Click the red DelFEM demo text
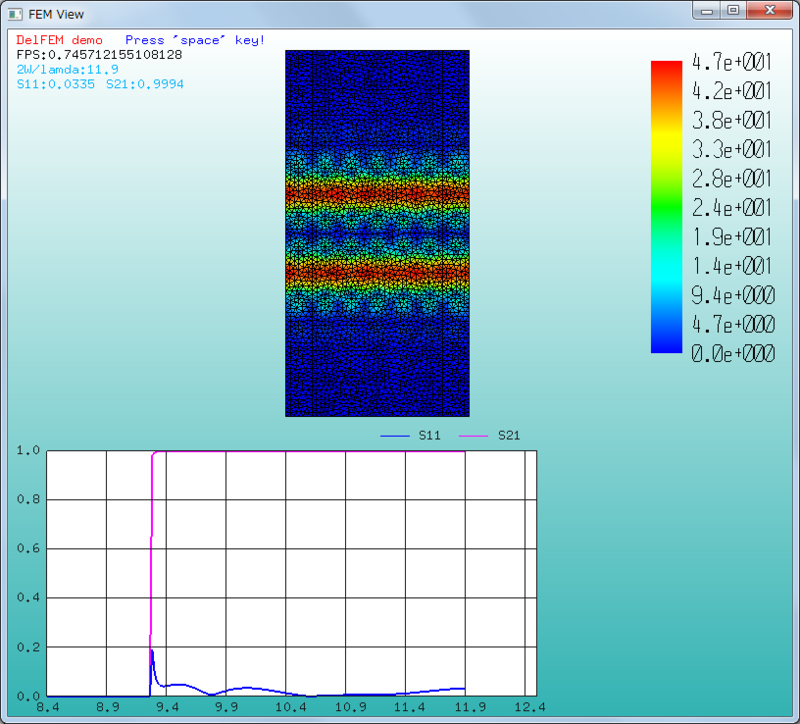 (x=59, y=40)
